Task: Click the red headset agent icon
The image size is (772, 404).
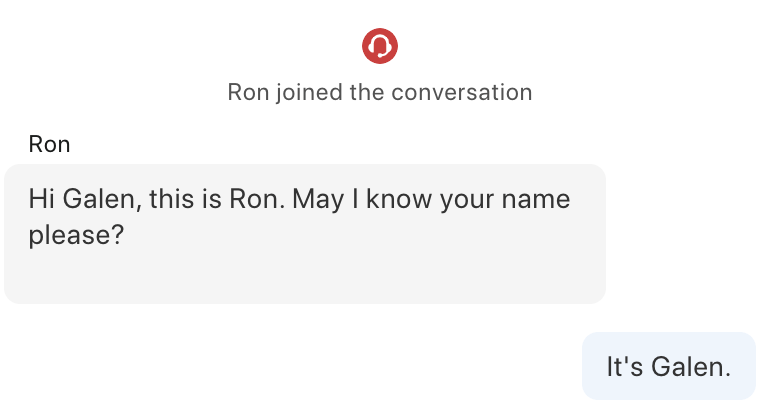Action: point(380,46)
